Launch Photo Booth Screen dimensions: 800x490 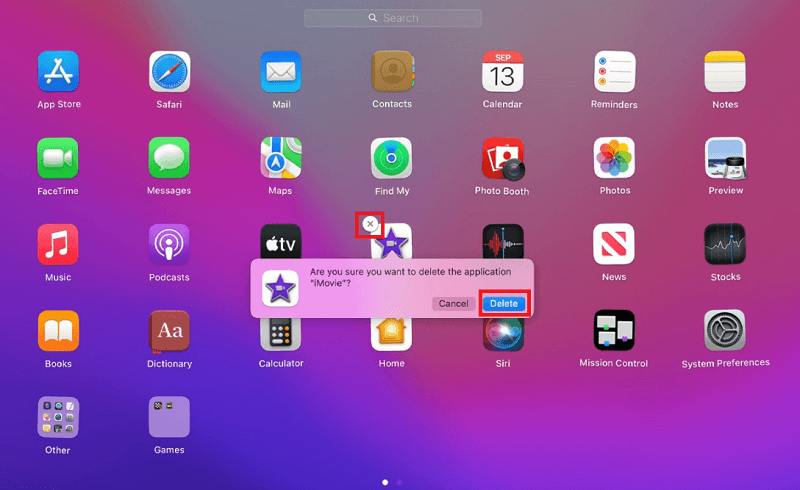click(502, 158)
